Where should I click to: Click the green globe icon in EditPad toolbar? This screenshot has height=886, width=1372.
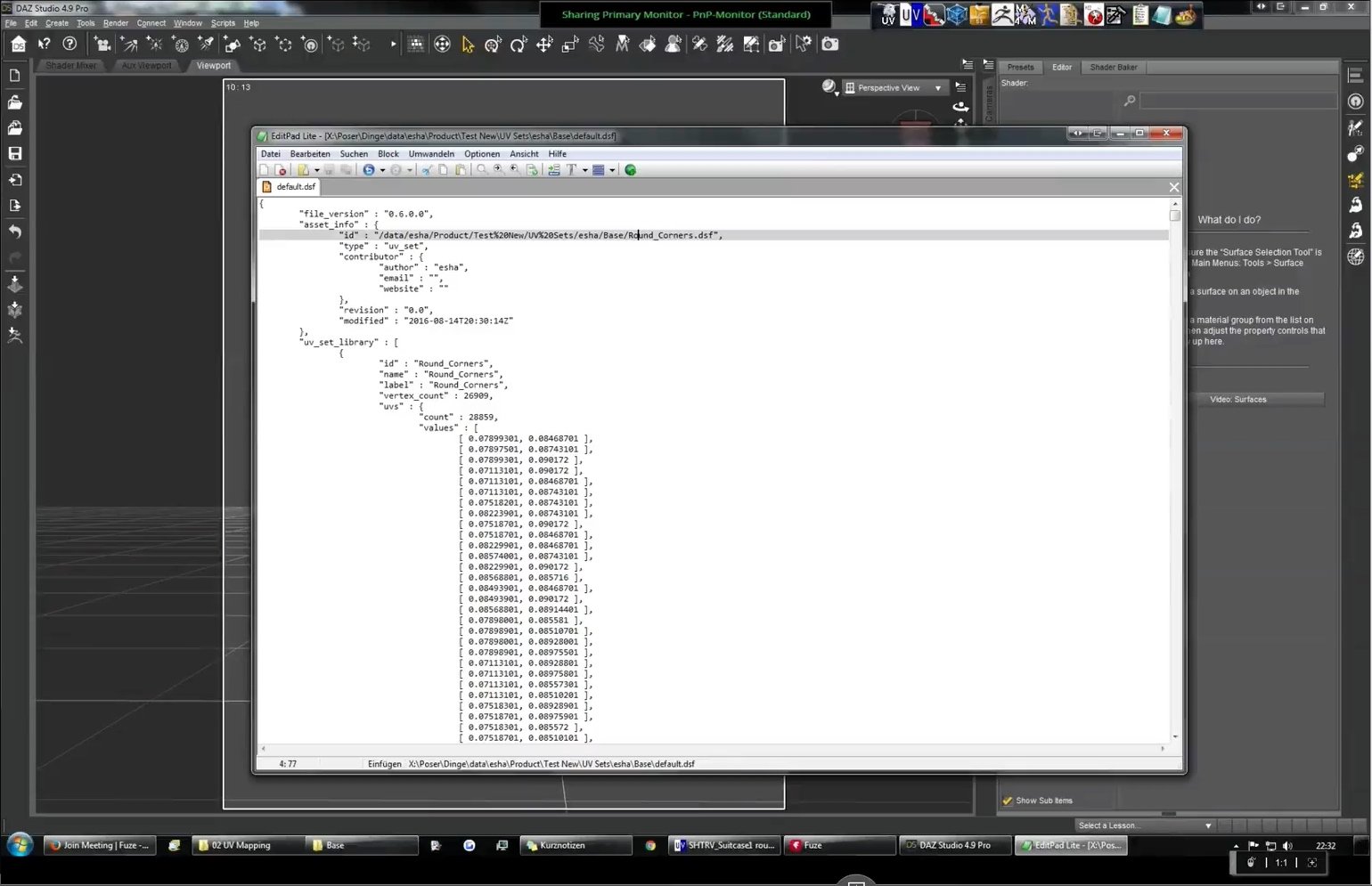pyautogui.click(x=630, y=170)
